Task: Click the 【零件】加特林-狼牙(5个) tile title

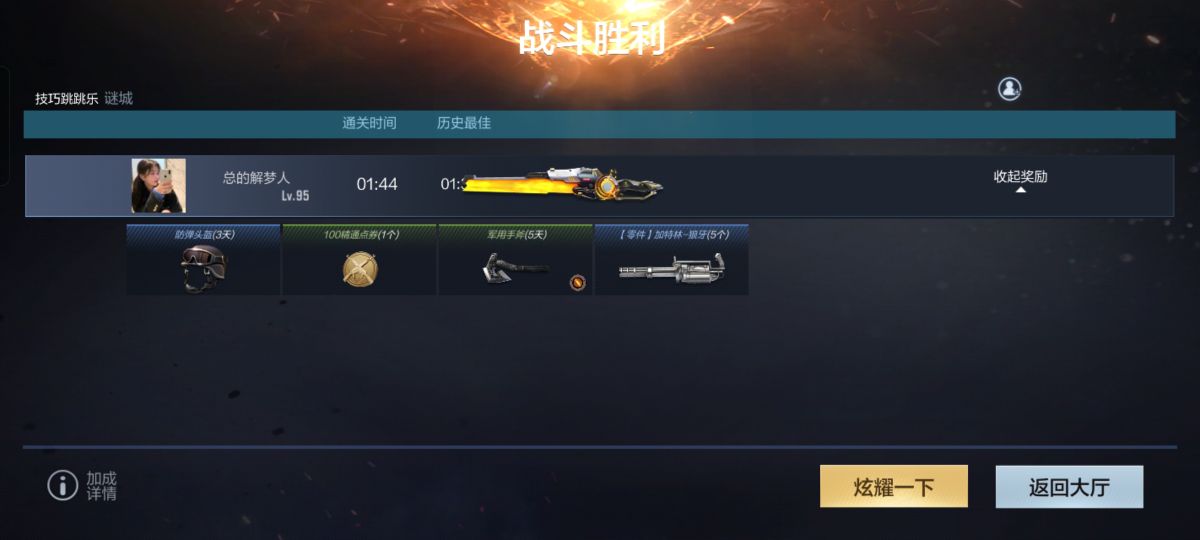Action: (x=671, y=234)
